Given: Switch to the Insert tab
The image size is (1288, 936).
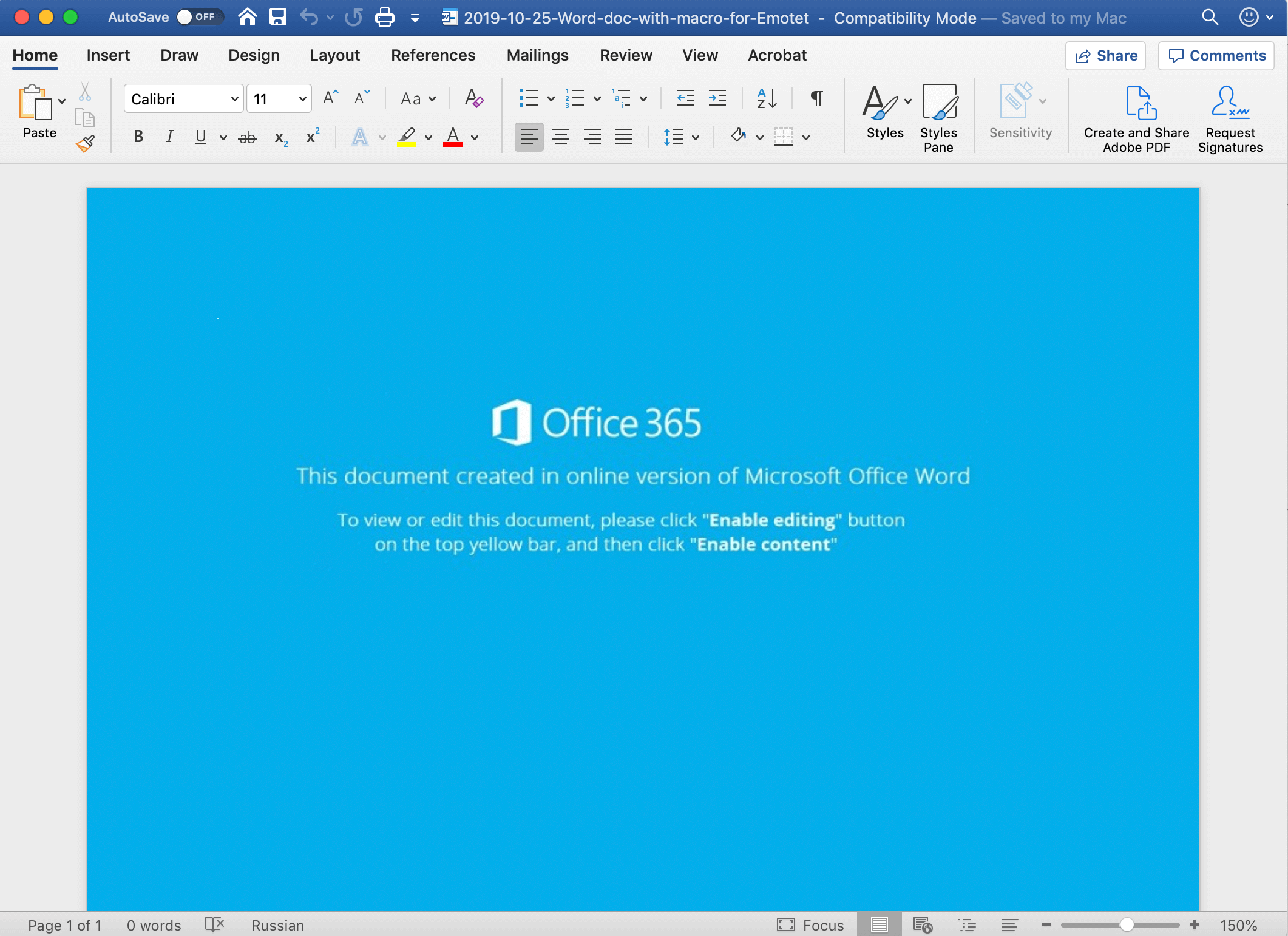Looking at the screenshot, I should (x=108, y=55).
